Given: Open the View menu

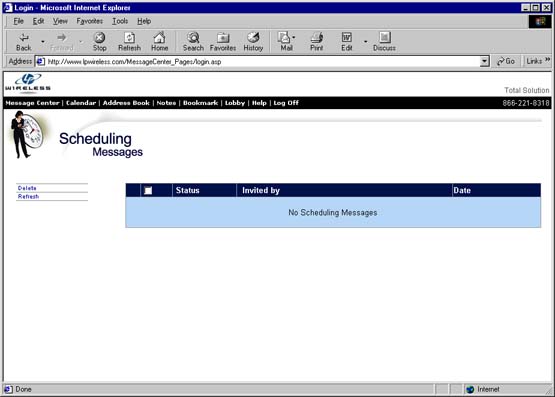Looking at the screenshot, I should [x=60, y=21].
